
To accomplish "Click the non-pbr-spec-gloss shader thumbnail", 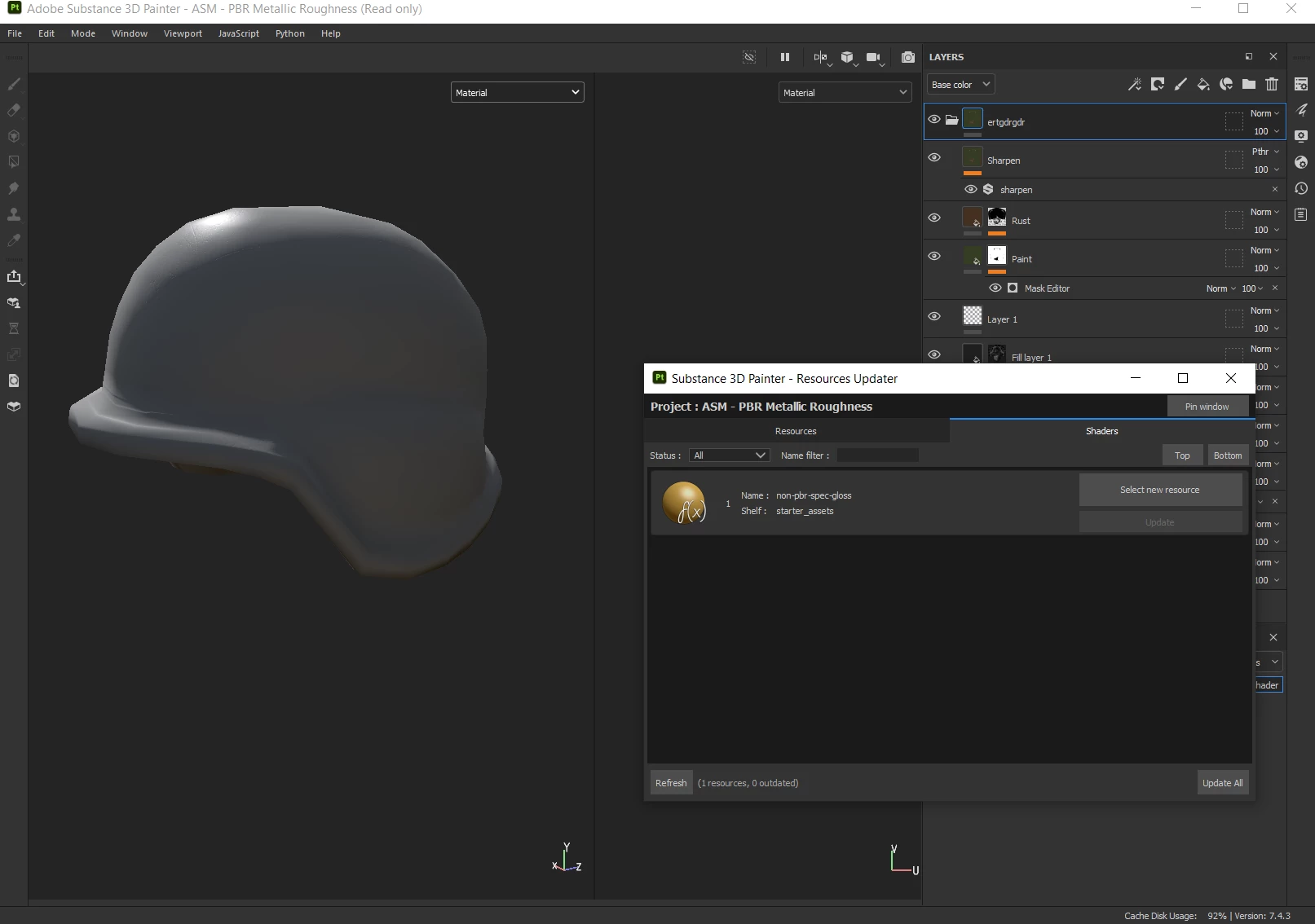I will coord(684,503).
